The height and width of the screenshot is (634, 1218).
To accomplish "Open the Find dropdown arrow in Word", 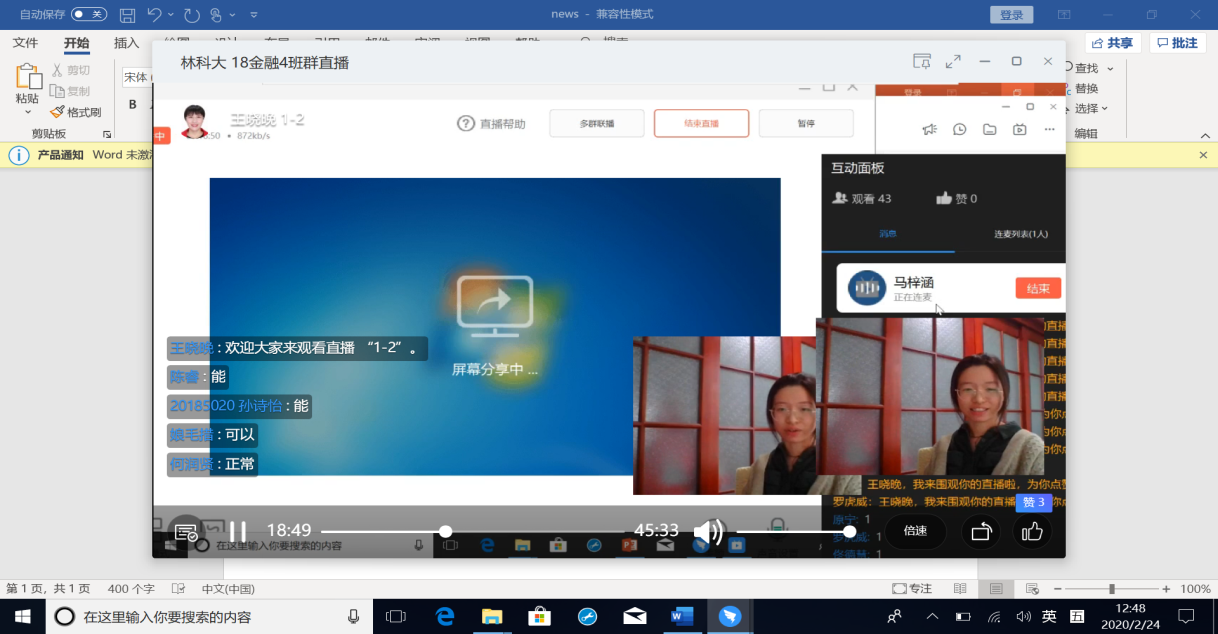I will [1108, 68].
